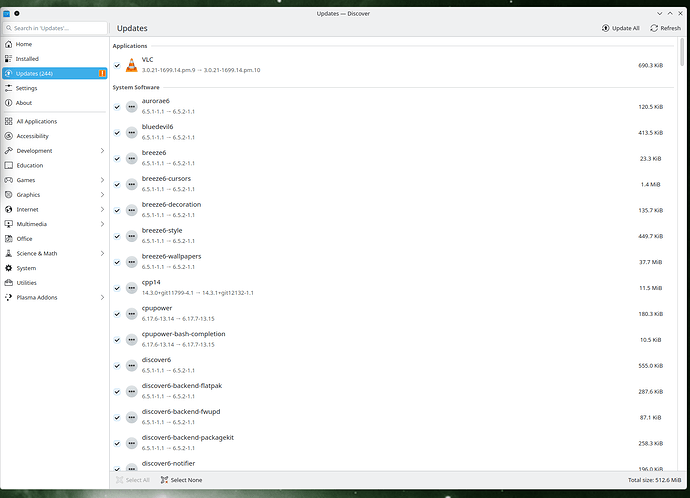The image size is (690, 498).
Task: Click the Update All button
Action: tap(620, 28)
